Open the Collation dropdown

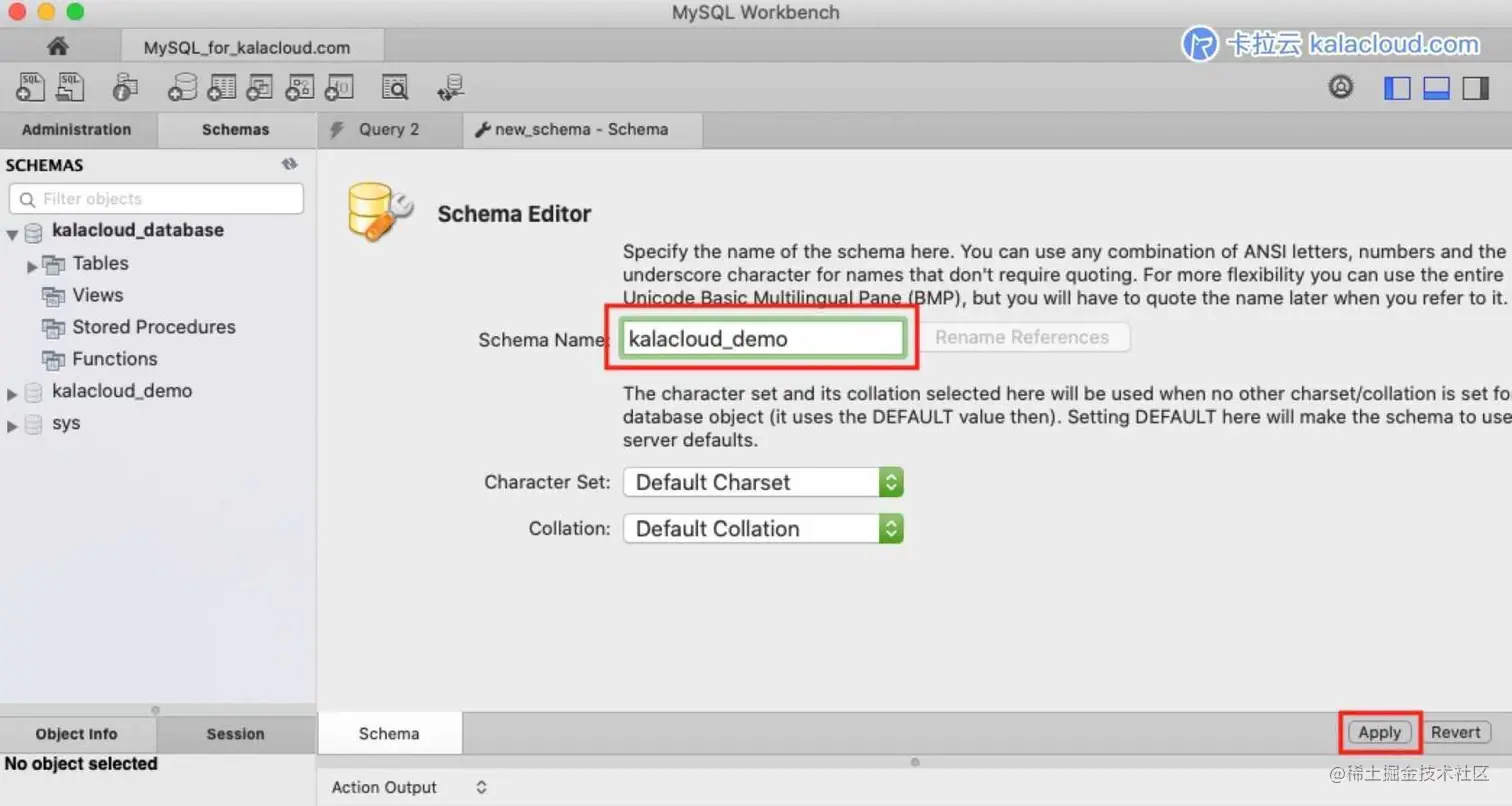763,529
